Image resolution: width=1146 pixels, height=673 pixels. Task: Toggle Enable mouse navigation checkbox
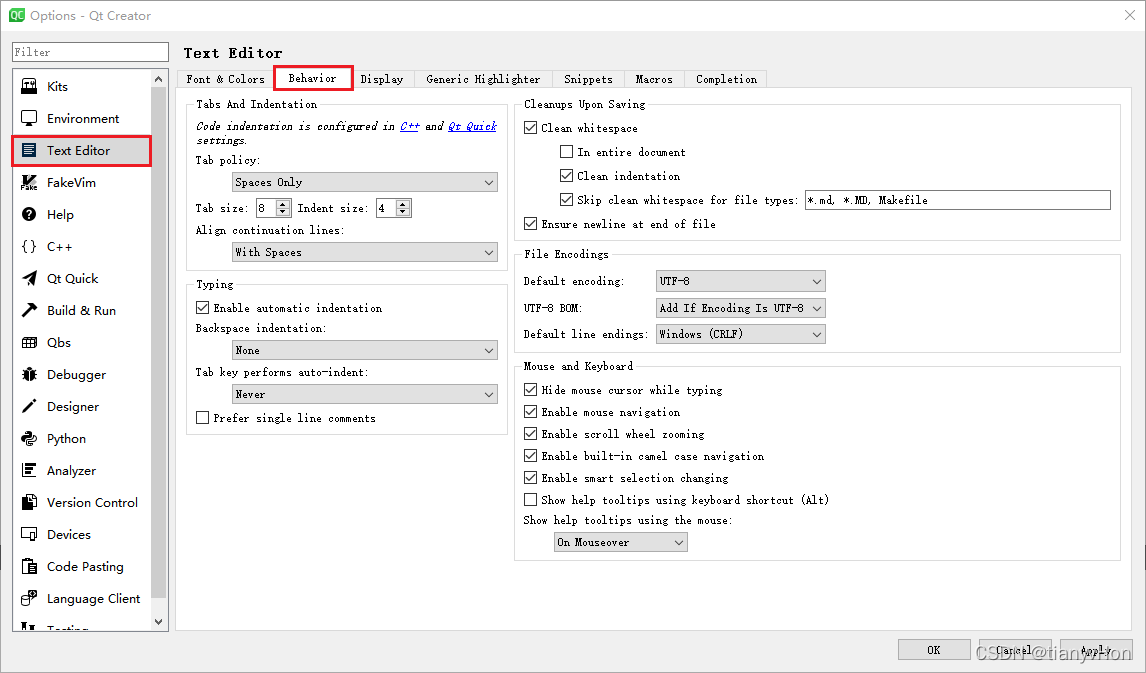coord(531,412)
